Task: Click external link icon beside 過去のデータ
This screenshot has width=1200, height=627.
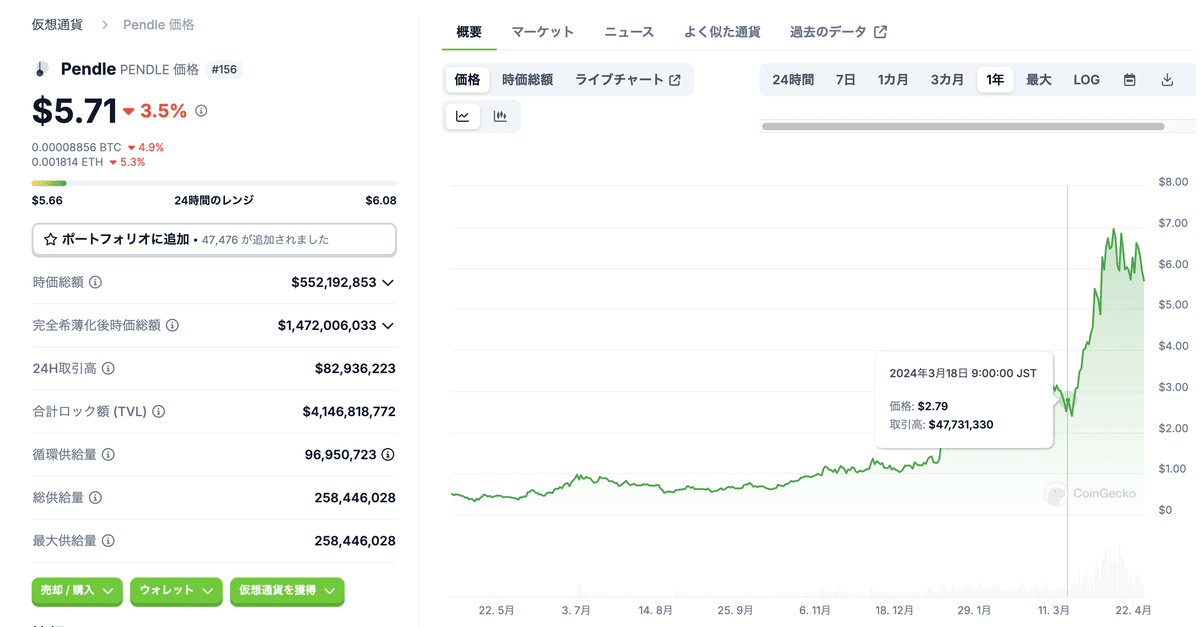Action: (880, 32)
